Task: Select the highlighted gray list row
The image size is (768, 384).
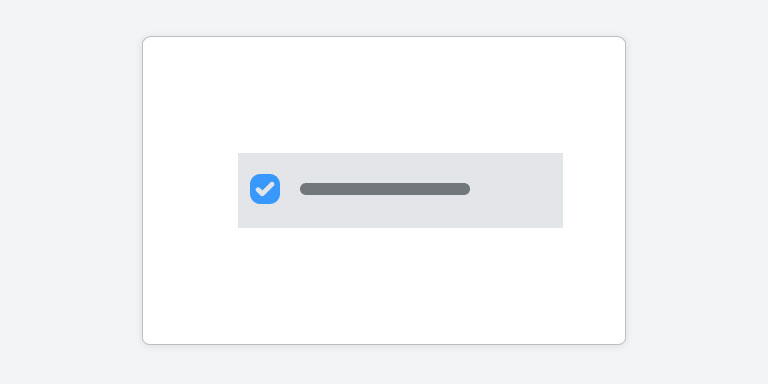Action: (x=400, y=191)
